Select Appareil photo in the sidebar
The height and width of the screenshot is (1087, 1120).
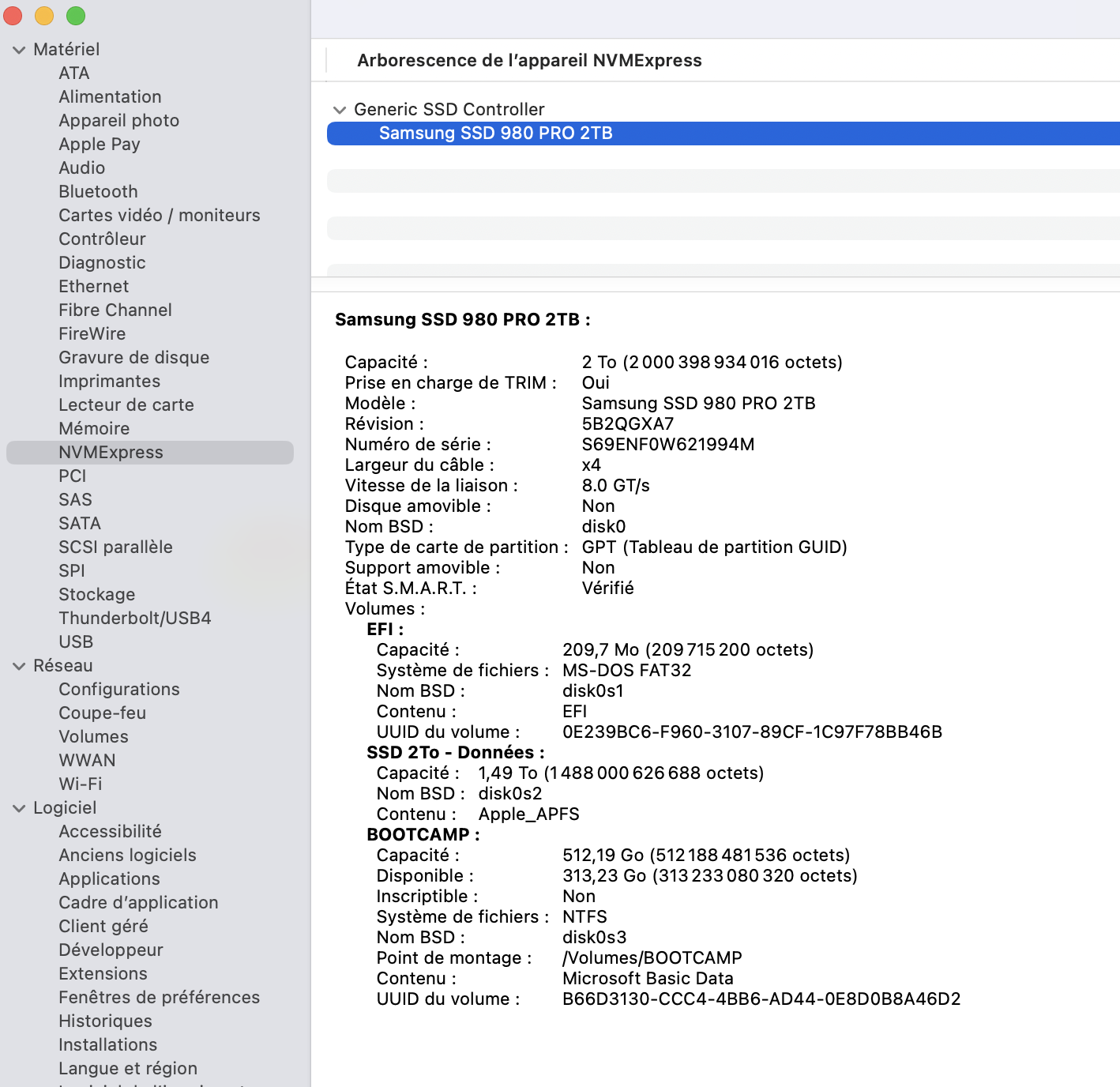tap(118, 120)
